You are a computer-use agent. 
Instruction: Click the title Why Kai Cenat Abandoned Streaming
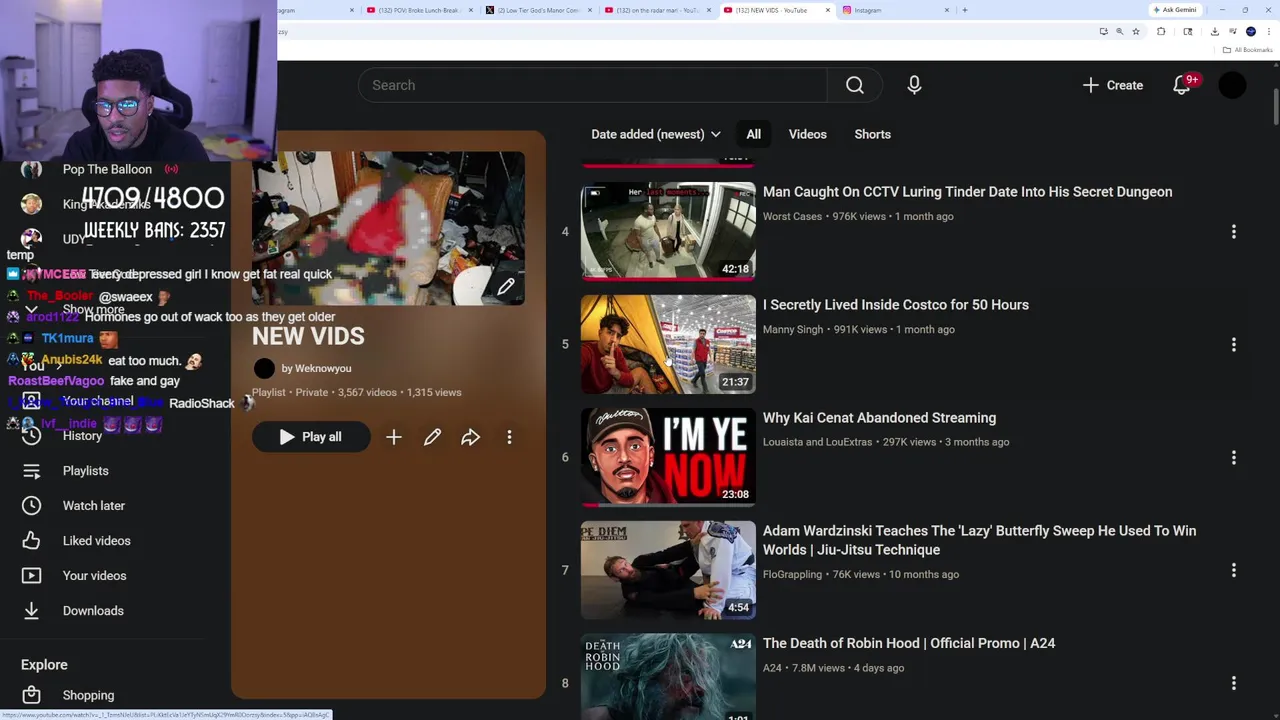pos(879,418)
